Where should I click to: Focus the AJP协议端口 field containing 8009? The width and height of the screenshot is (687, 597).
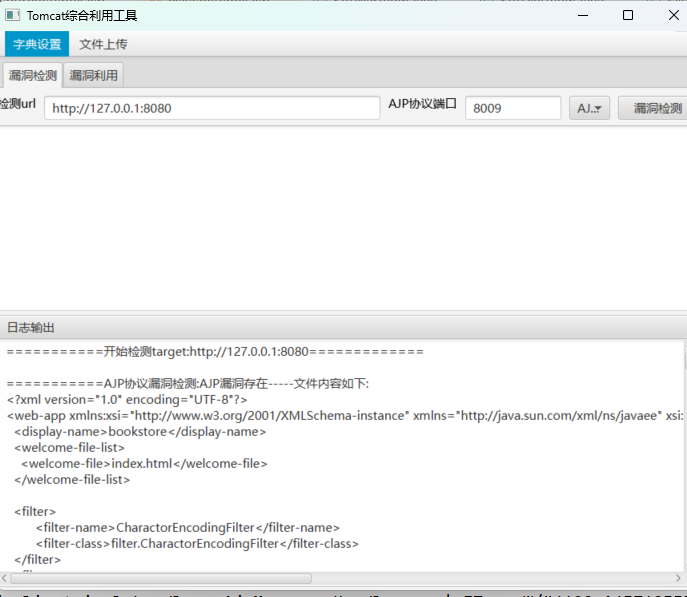tap(513, 108)
